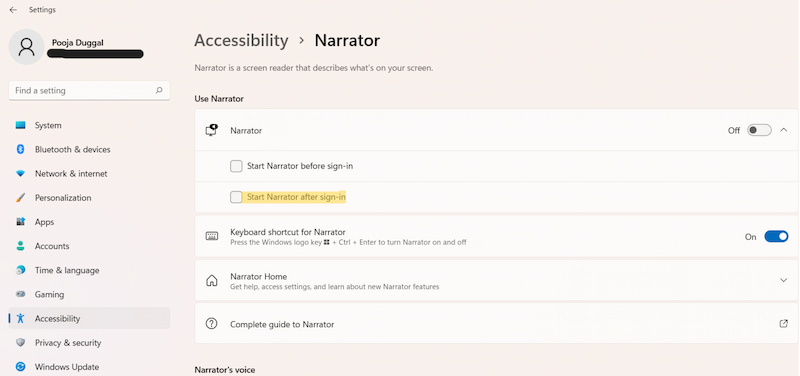Screen dimensions: 800x376
Task: Open Windows Update settings
Action: 89,366
